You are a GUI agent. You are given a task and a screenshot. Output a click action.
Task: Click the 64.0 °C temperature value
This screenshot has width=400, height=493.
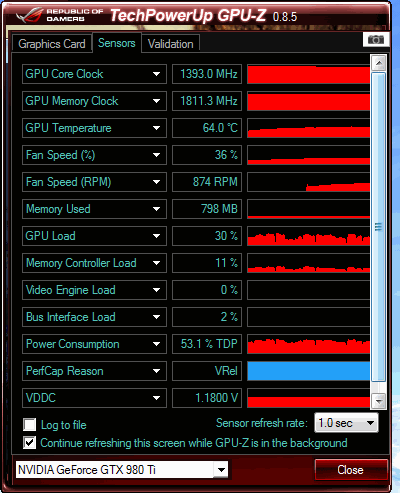click(x=207, y=128)
